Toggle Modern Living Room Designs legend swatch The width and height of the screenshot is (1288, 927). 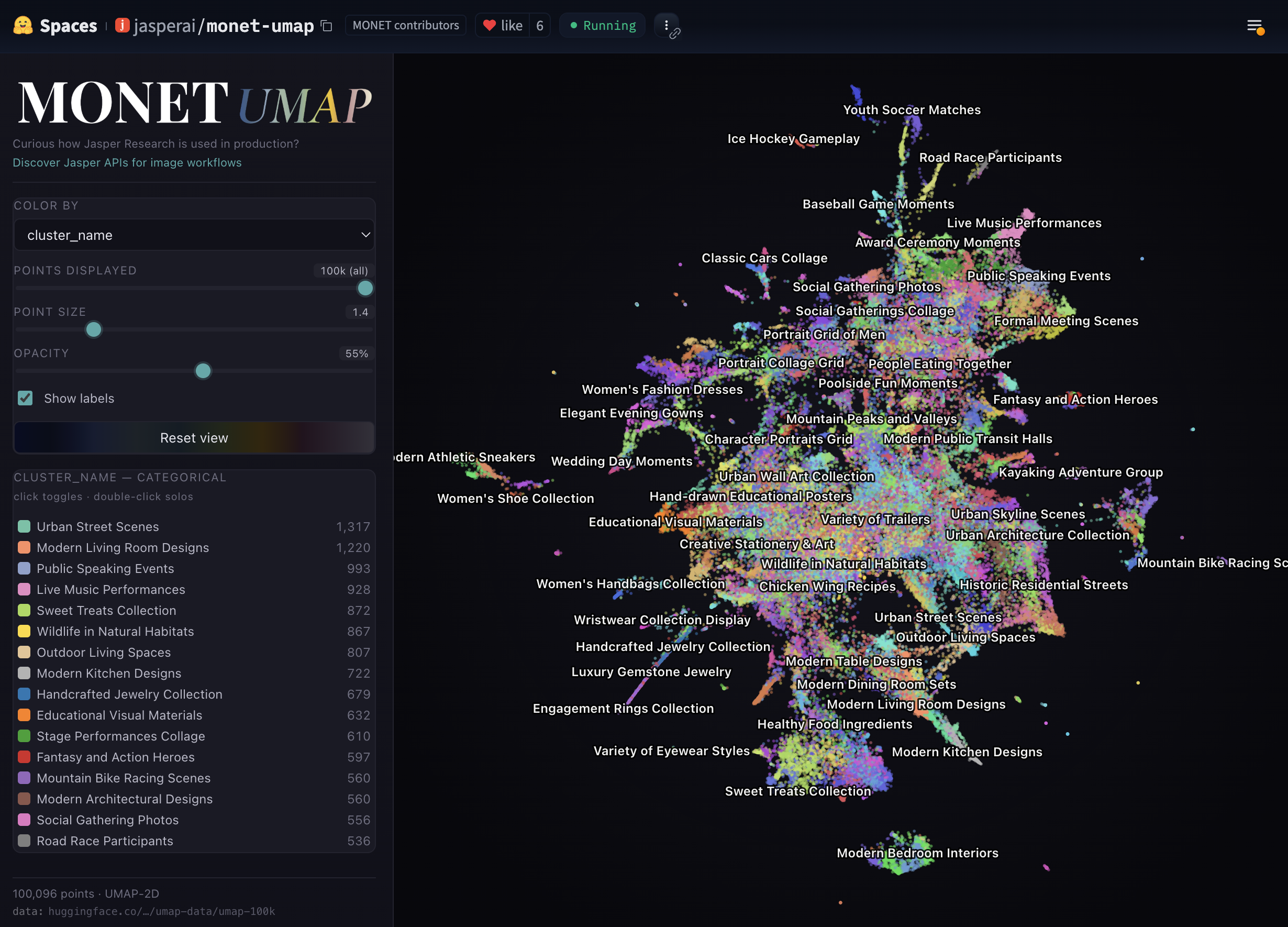tap(24, 548)
